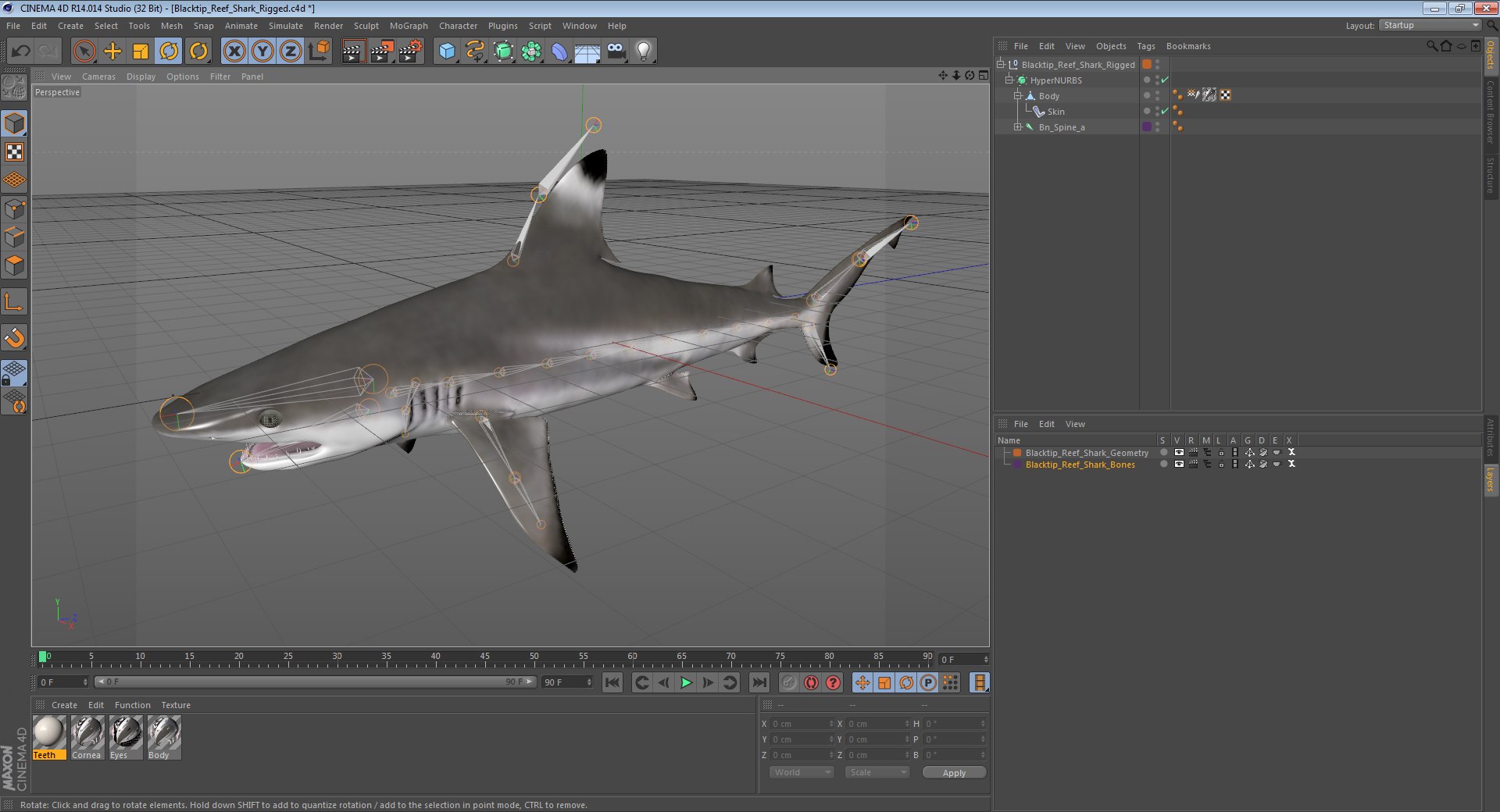Open the HyperNURBS generator icon
The image size is (1500, 812).
pos(504,52)
